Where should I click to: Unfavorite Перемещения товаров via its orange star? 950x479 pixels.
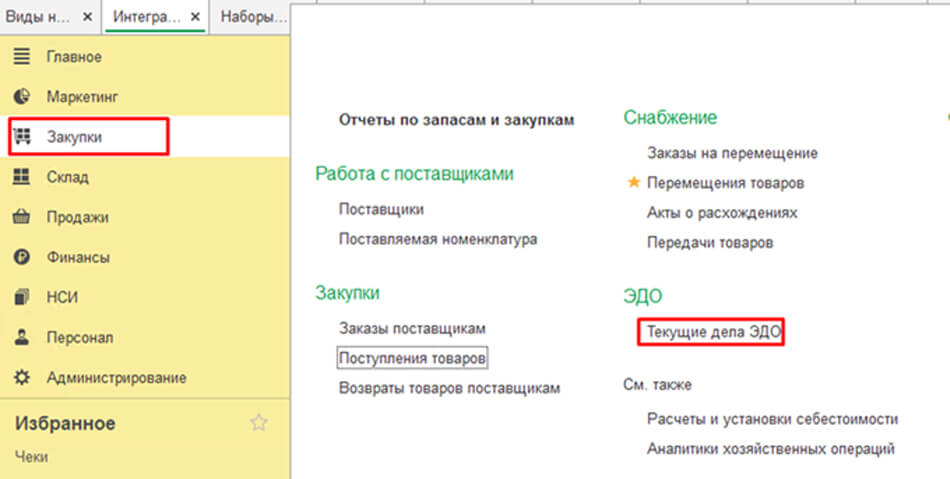(632, 183)
